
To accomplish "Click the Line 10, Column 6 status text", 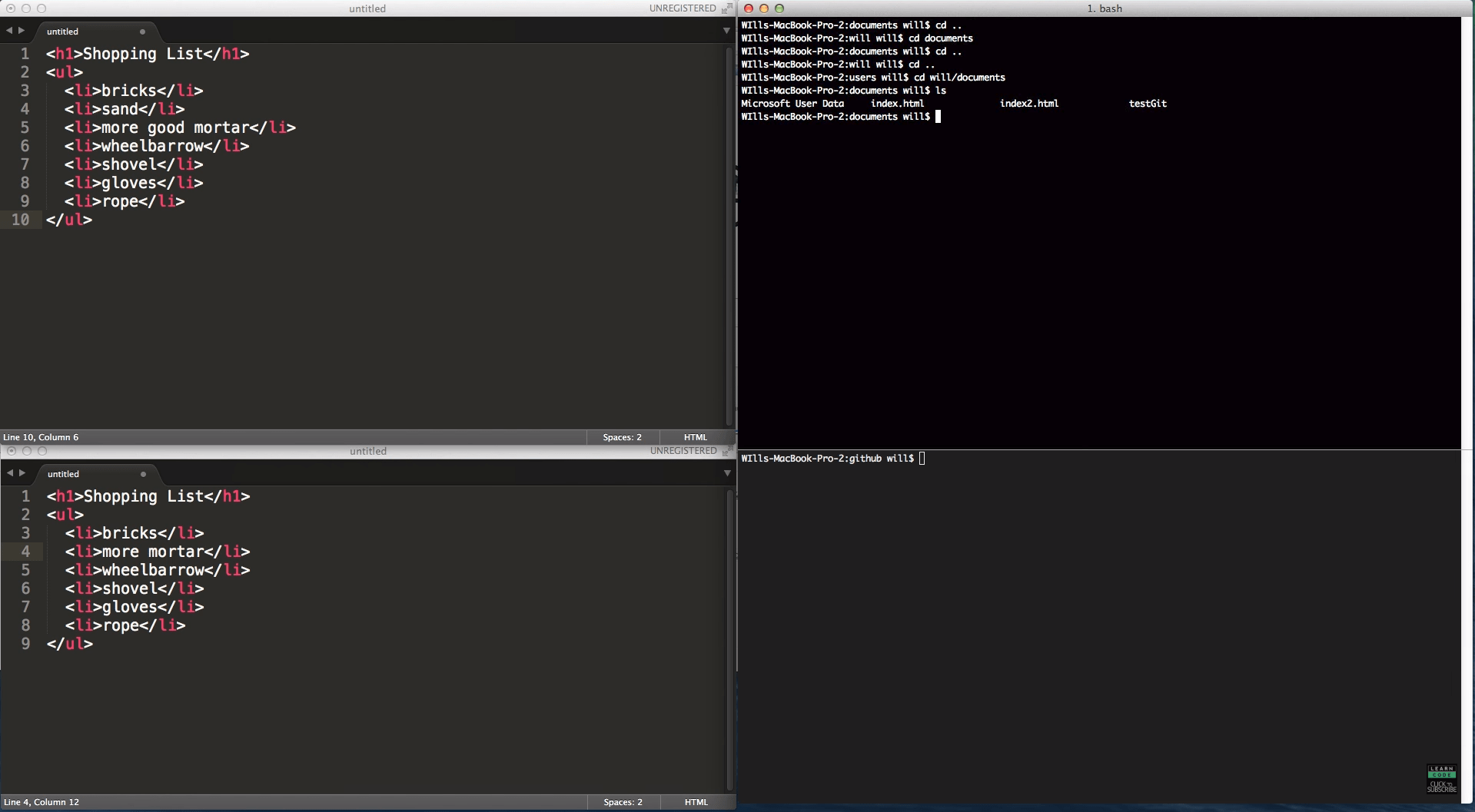I will 42,436.
